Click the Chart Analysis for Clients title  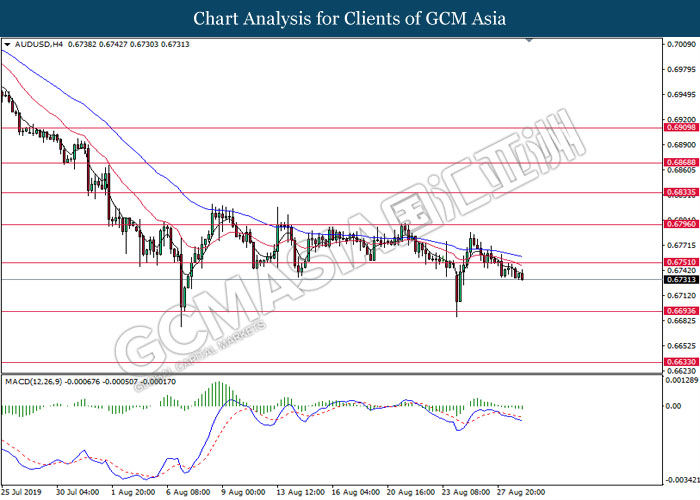pyautogui.click(x=350, y=19)
